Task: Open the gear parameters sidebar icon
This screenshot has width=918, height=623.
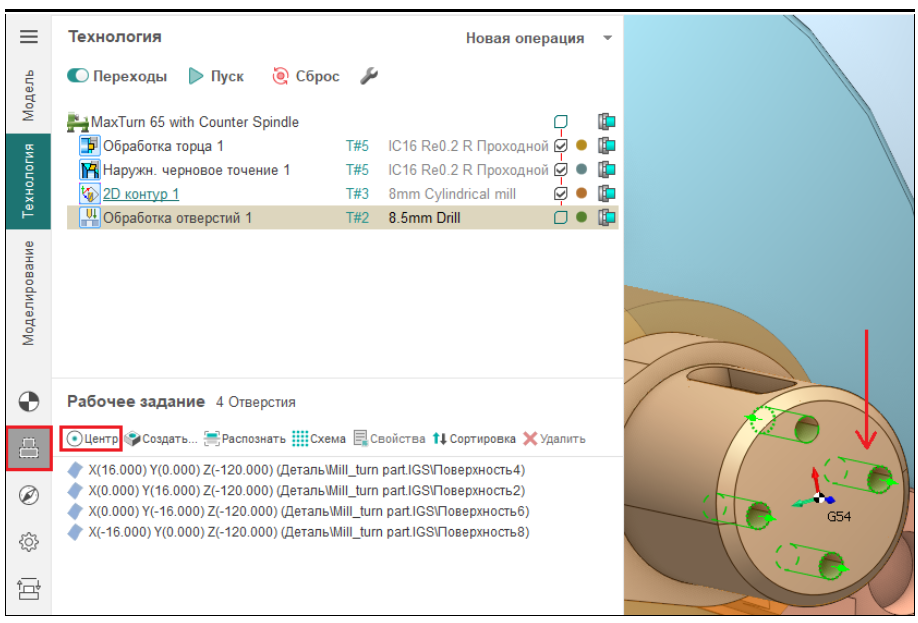Action: pyautogui.click(x=29, y=542)
